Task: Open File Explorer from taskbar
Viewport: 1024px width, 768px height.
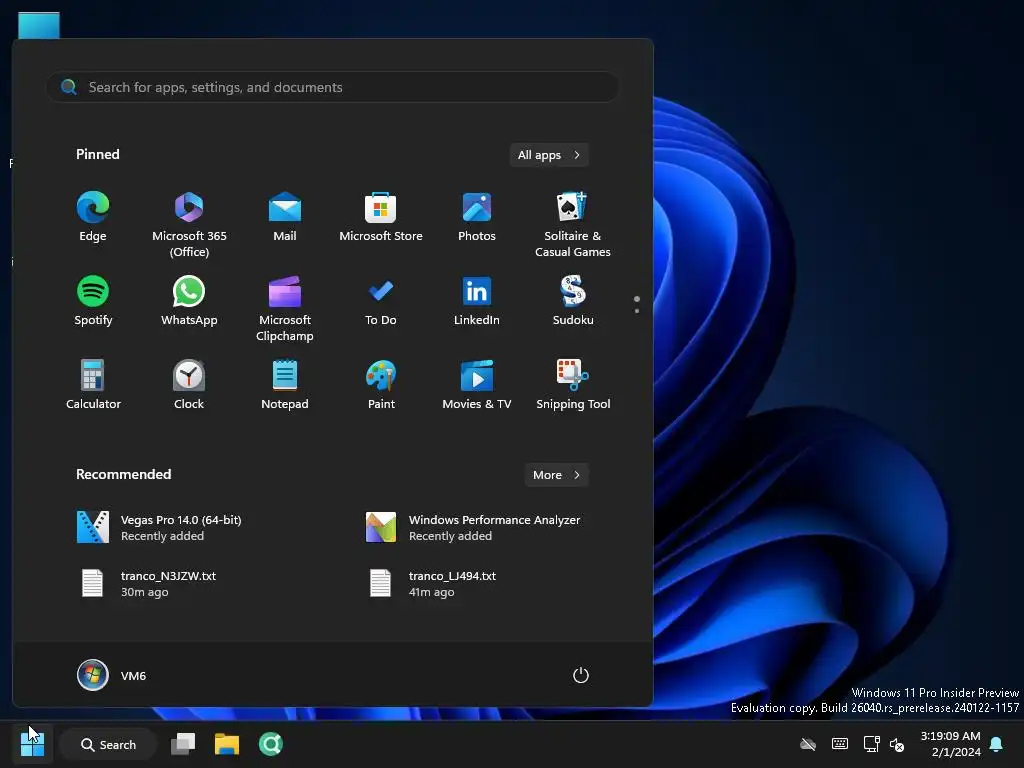Action: coord(227,744)
